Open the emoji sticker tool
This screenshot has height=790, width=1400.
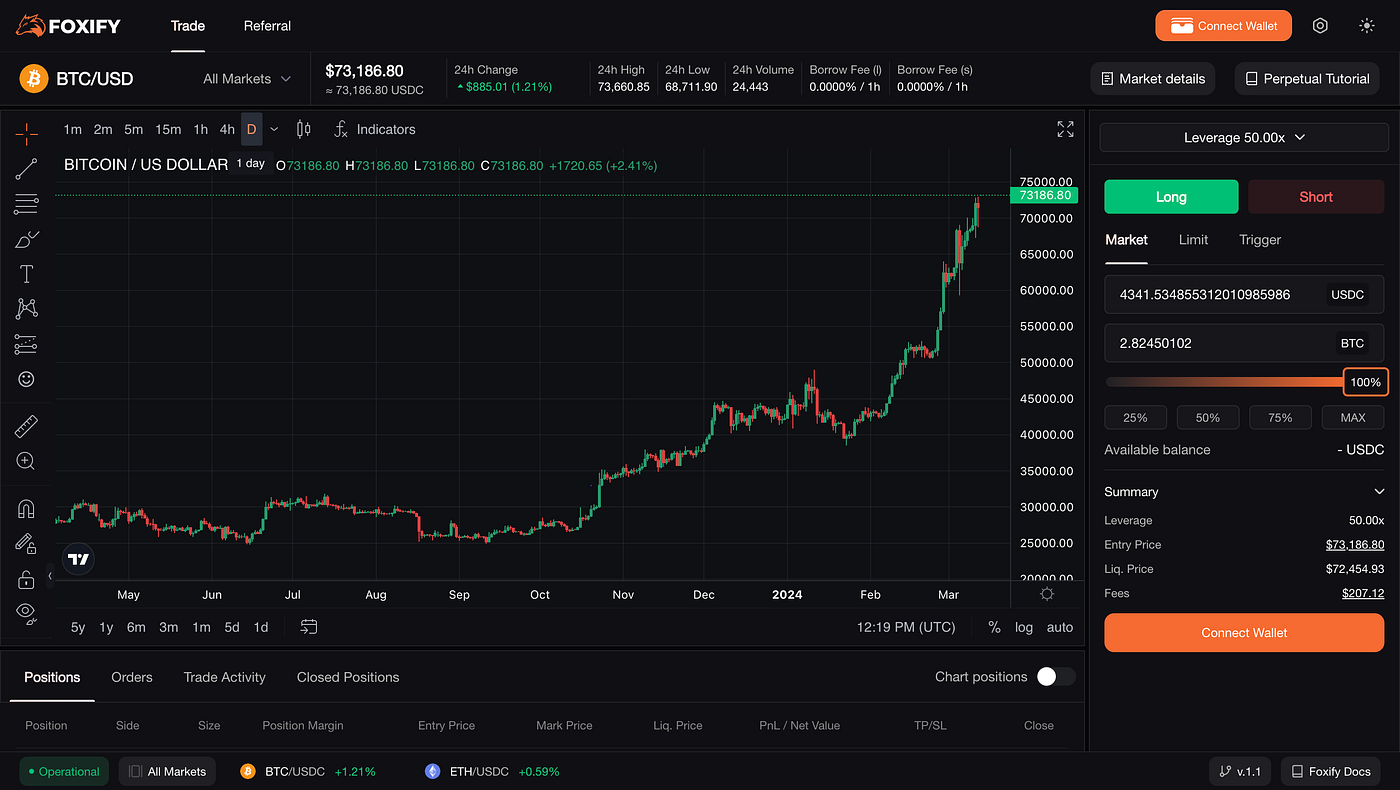tap(25, 379)
